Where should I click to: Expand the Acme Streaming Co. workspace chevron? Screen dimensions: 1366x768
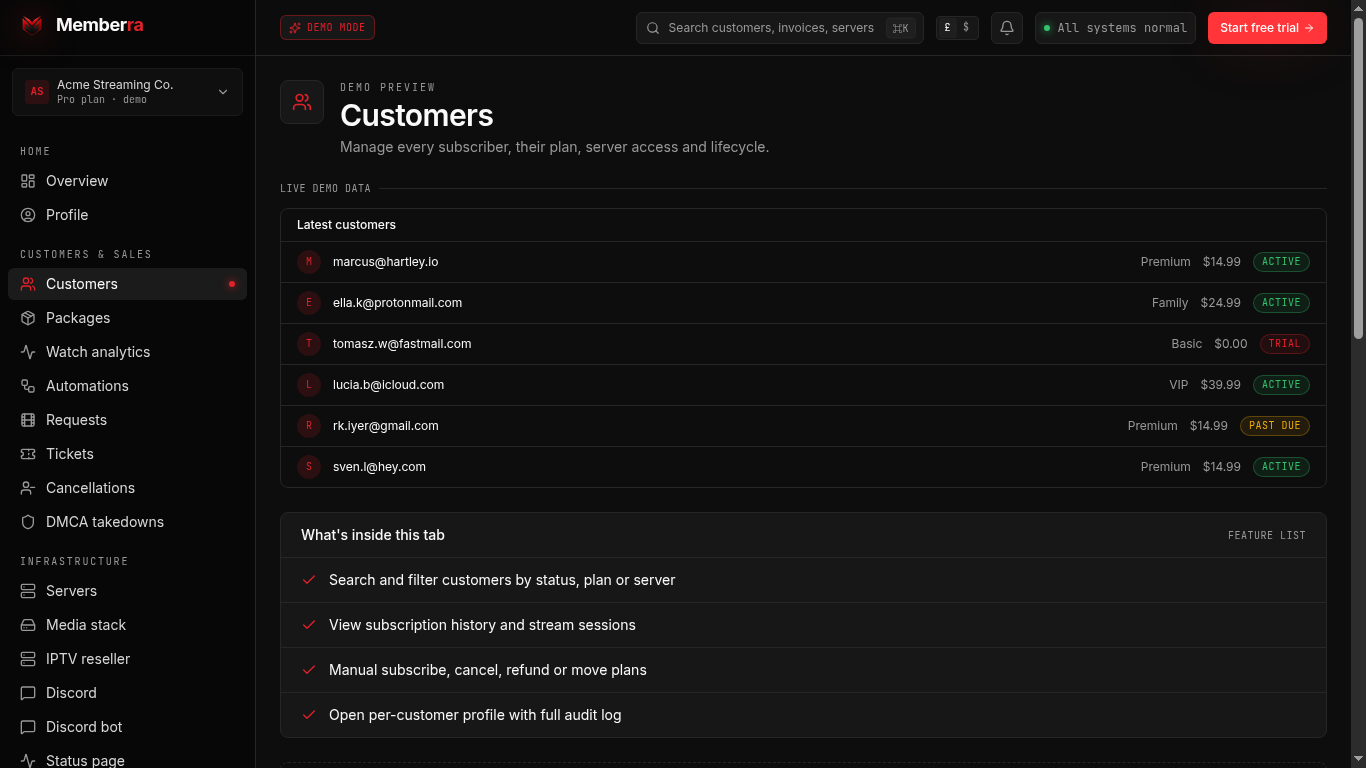point(223,92)
